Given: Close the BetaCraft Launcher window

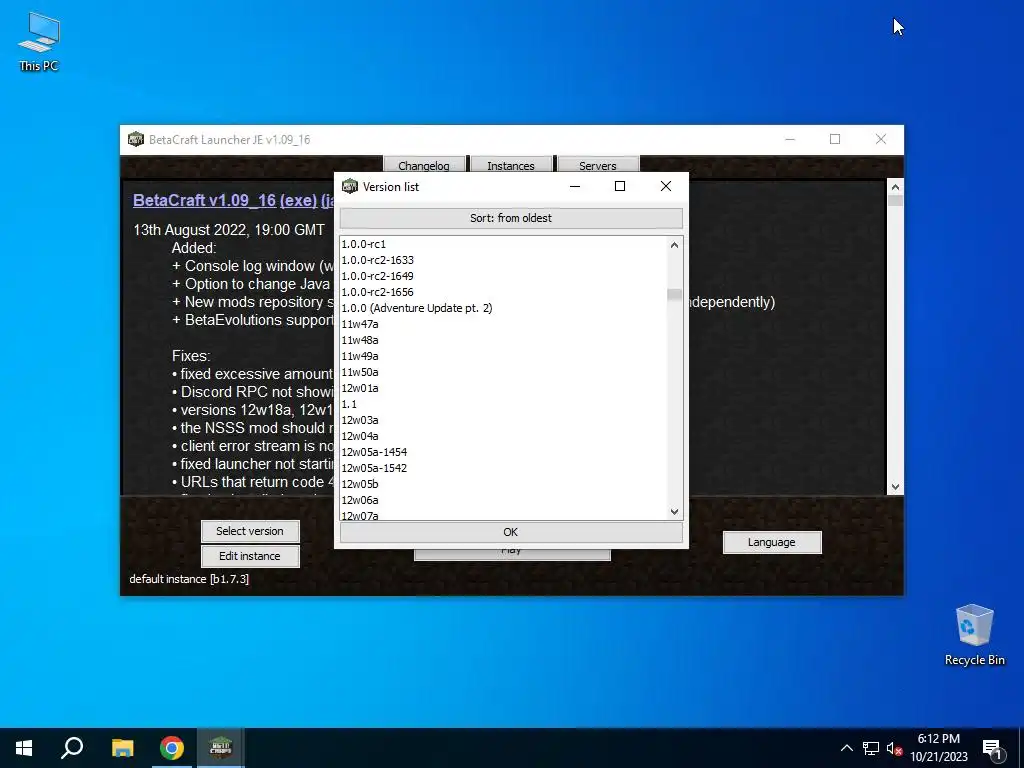Looking at the screenshot, I should click(x=881, y=139).
